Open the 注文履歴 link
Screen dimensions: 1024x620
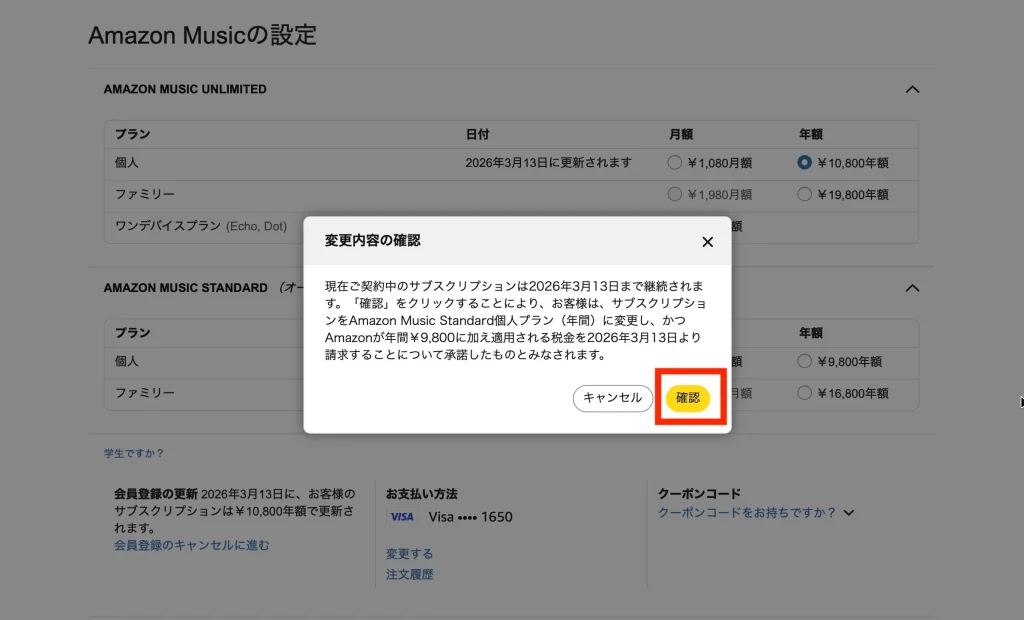pos(409,575)
